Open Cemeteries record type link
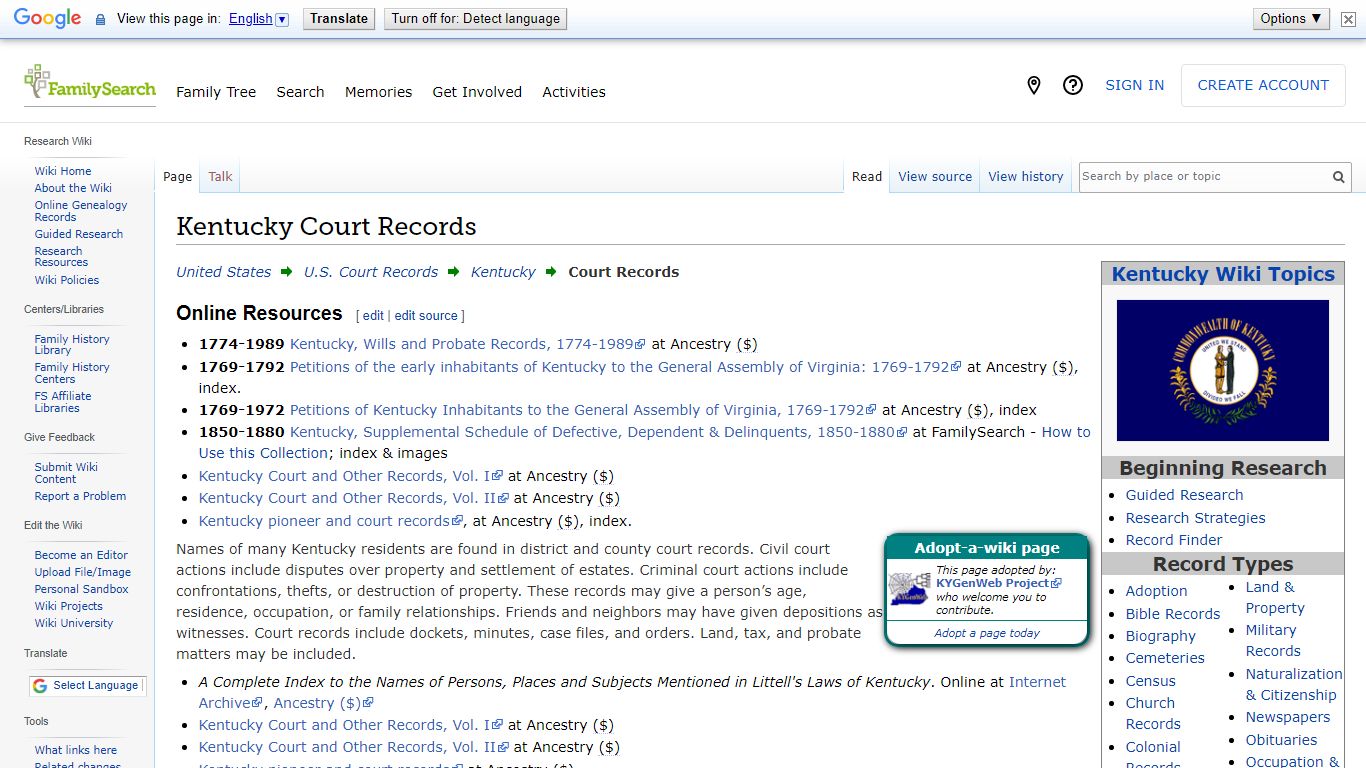The height and width of the screenshot is (768, 1366). point(1165,658)
